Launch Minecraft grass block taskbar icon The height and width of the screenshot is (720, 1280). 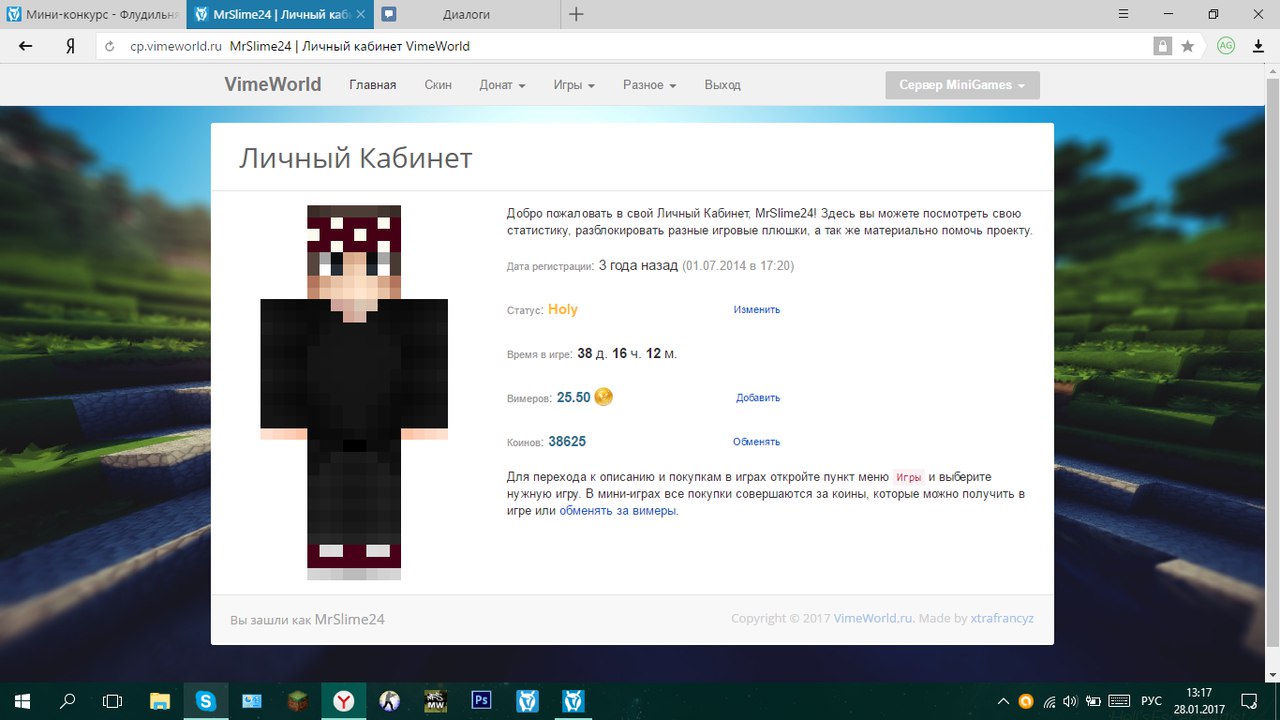tap(298, 701)
